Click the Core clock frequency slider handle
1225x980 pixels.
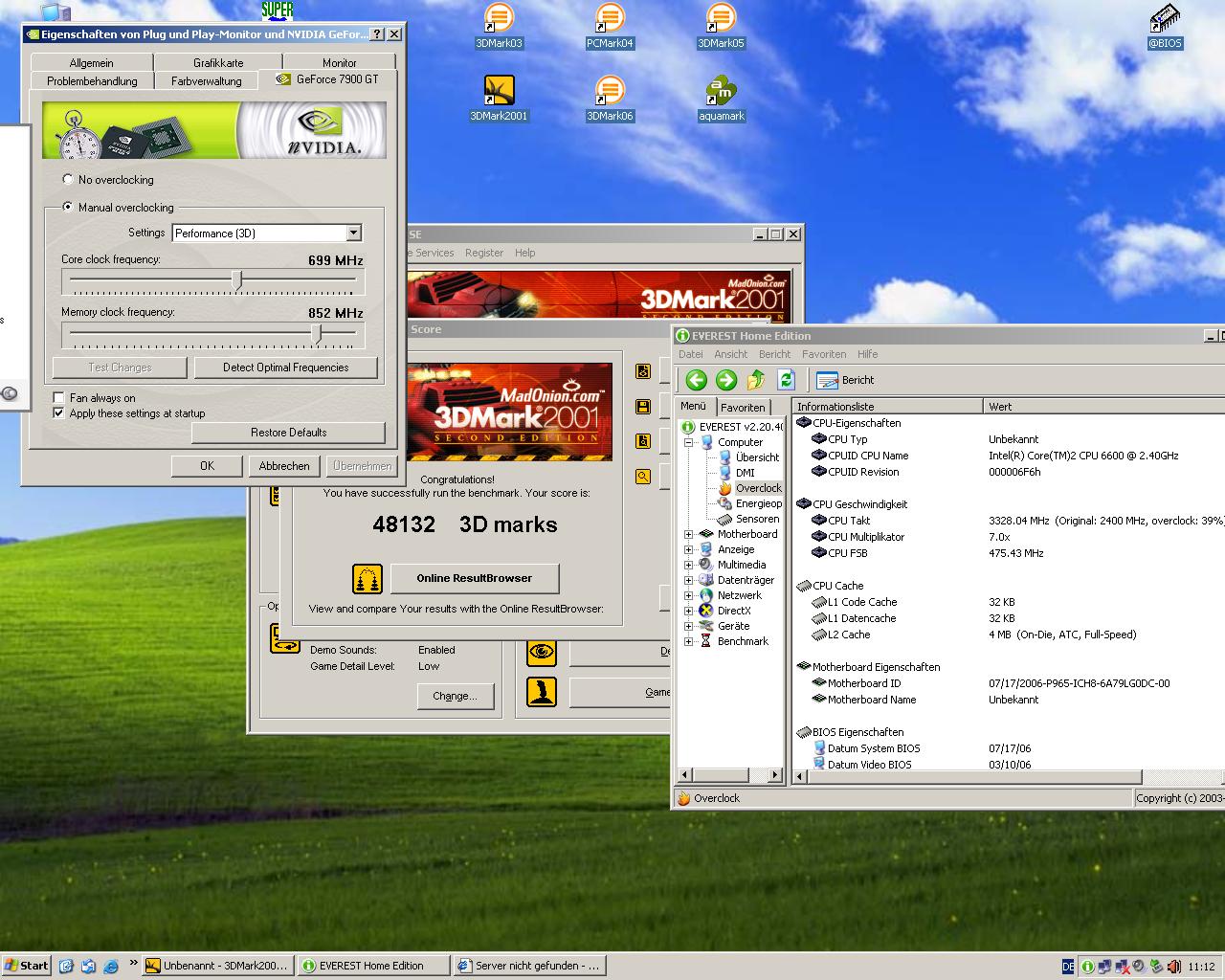[x=237, y=280]
